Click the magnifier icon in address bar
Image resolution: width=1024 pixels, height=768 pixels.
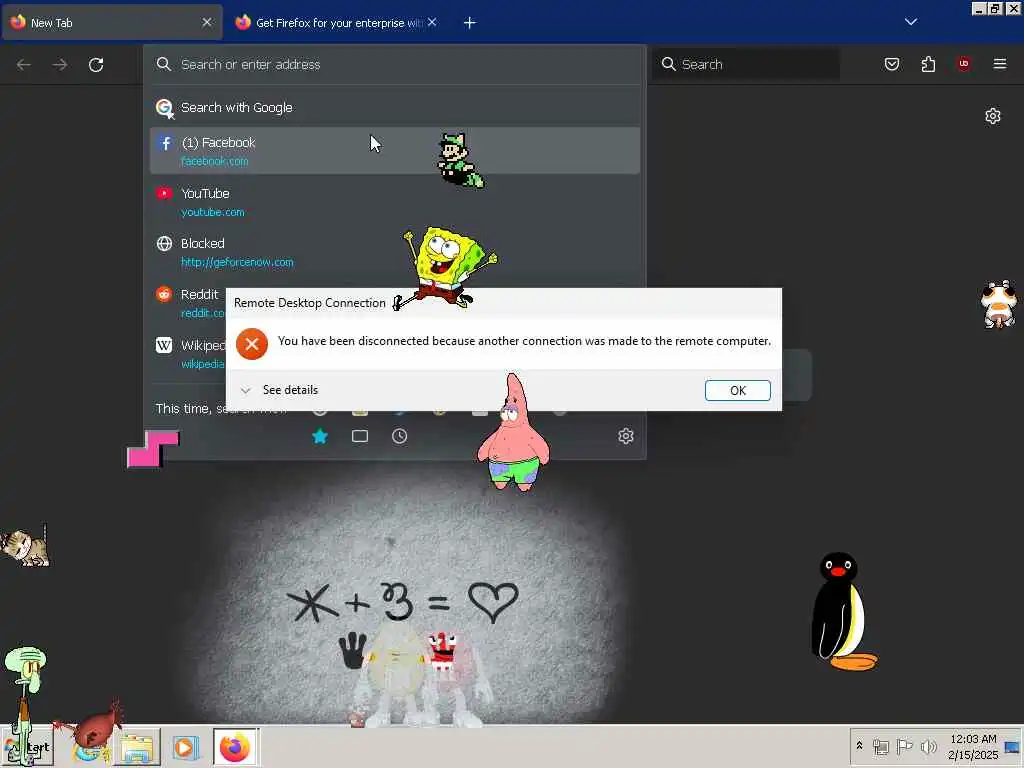(163, 64)
